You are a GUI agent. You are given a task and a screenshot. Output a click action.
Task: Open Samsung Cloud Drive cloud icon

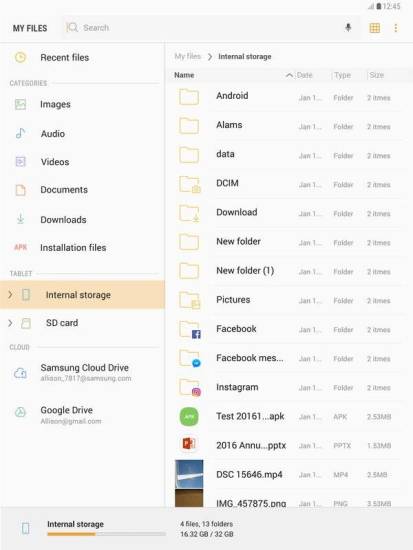coord(20,373)
